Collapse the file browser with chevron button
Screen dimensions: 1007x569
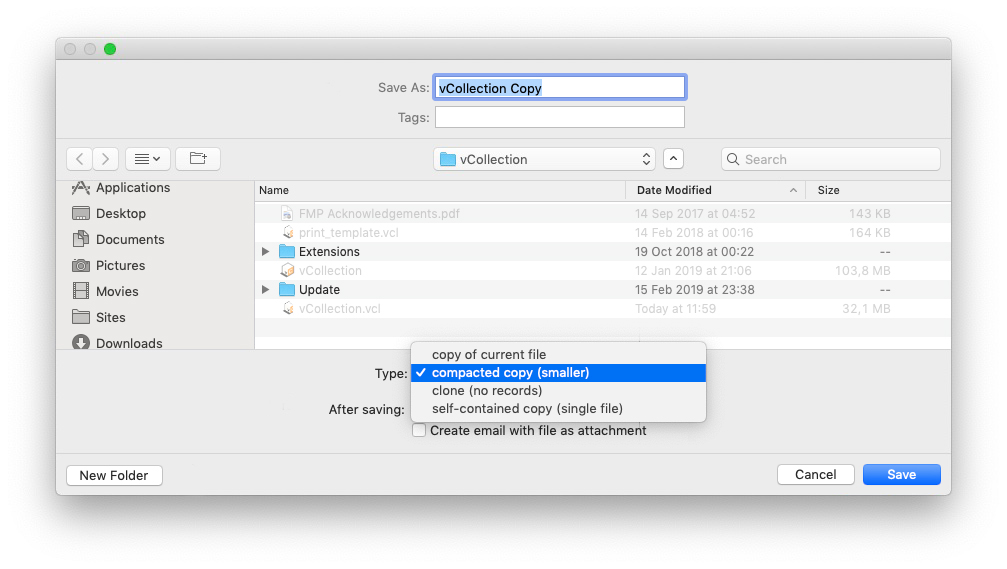674,159
